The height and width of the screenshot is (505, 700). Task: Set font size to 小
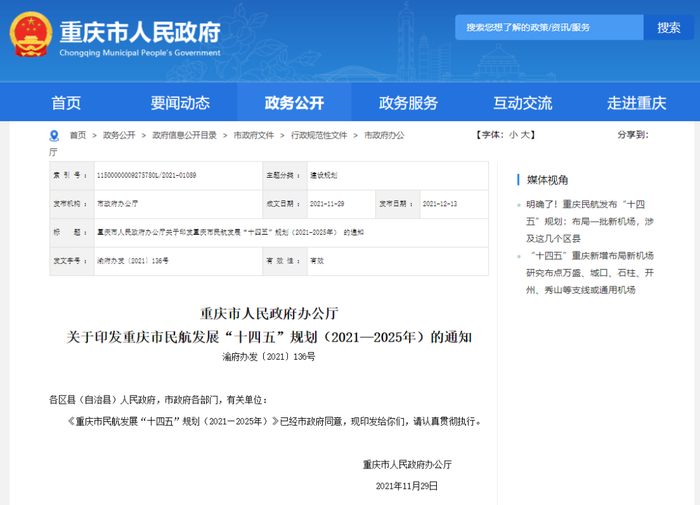pyautogui.click(x=513, y=134)
